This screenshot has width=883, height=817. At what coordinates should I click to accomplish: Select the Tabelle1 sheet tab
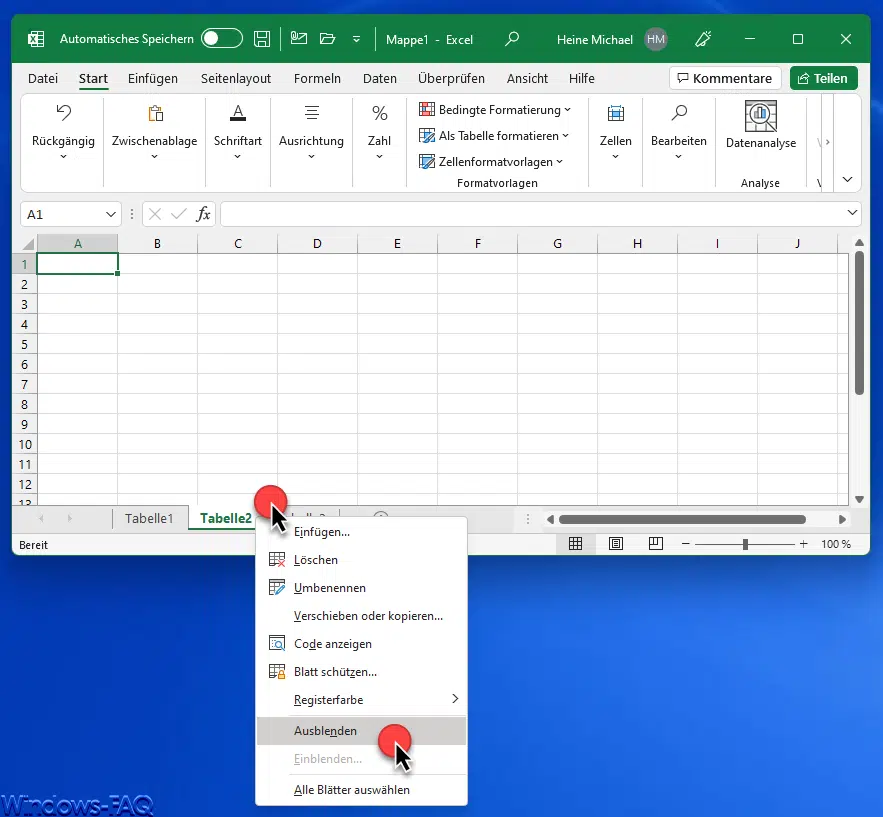tap(149, 518)
